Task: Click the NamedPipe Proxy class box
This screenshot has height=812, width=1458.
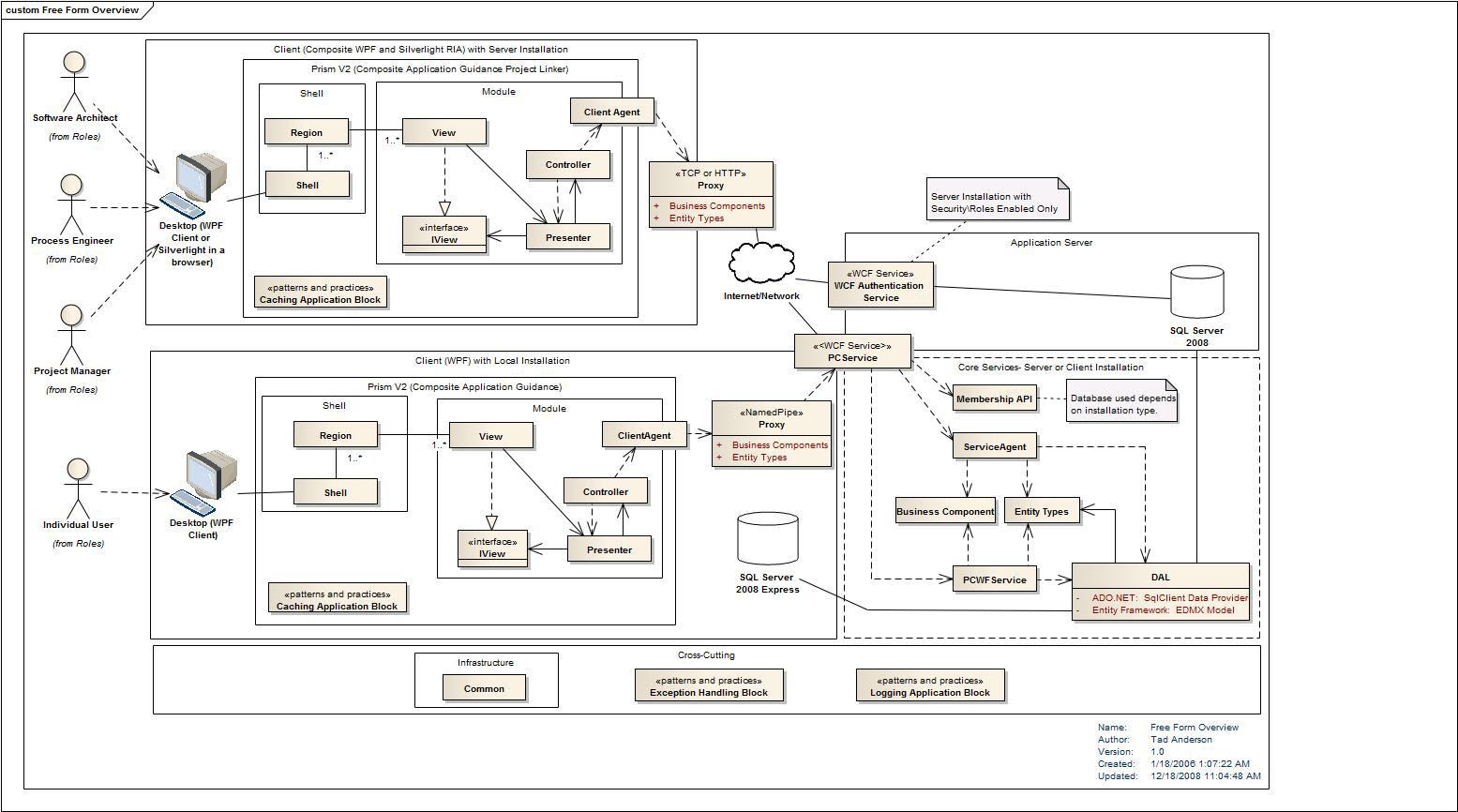Action: coord(771,433)
